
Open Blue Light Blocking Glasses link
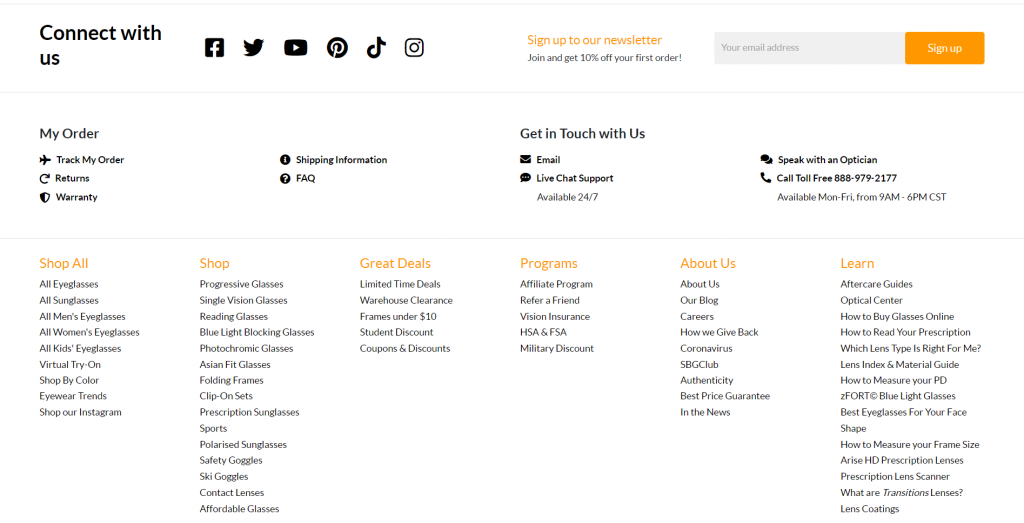point(257,332)
